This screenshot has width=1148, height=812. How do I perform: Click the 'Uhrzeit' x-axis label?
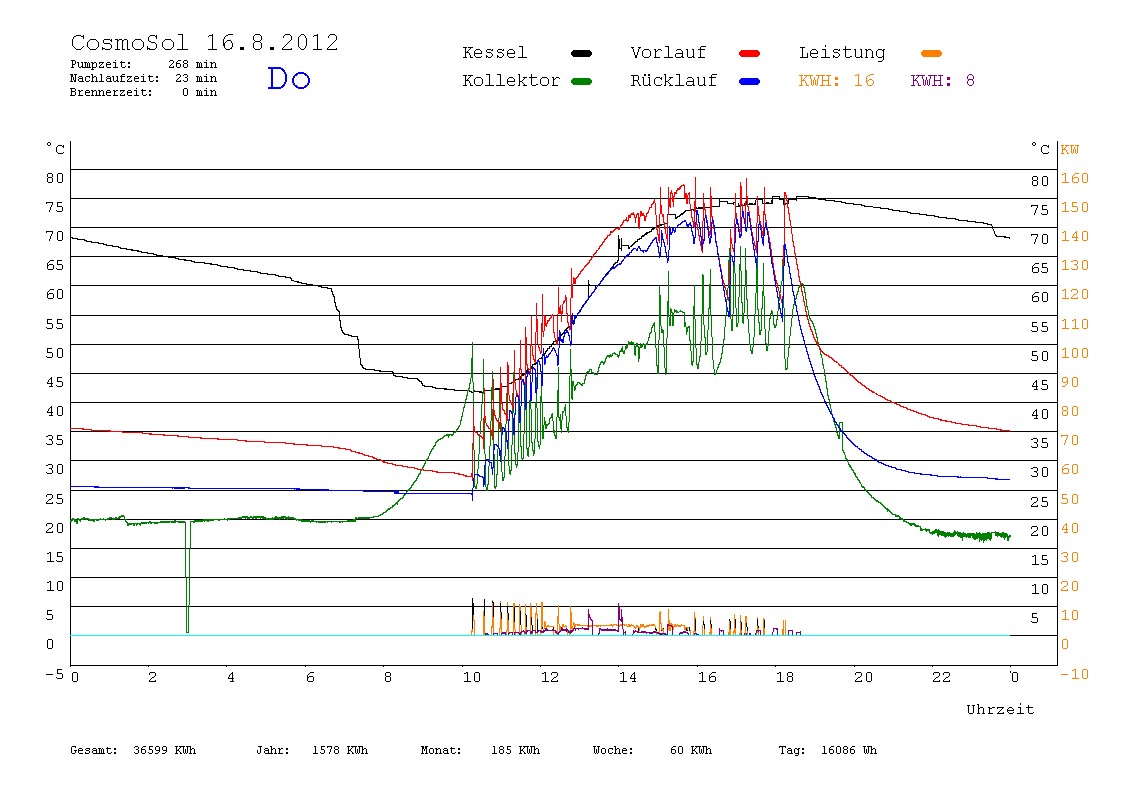pos(1000,709)
